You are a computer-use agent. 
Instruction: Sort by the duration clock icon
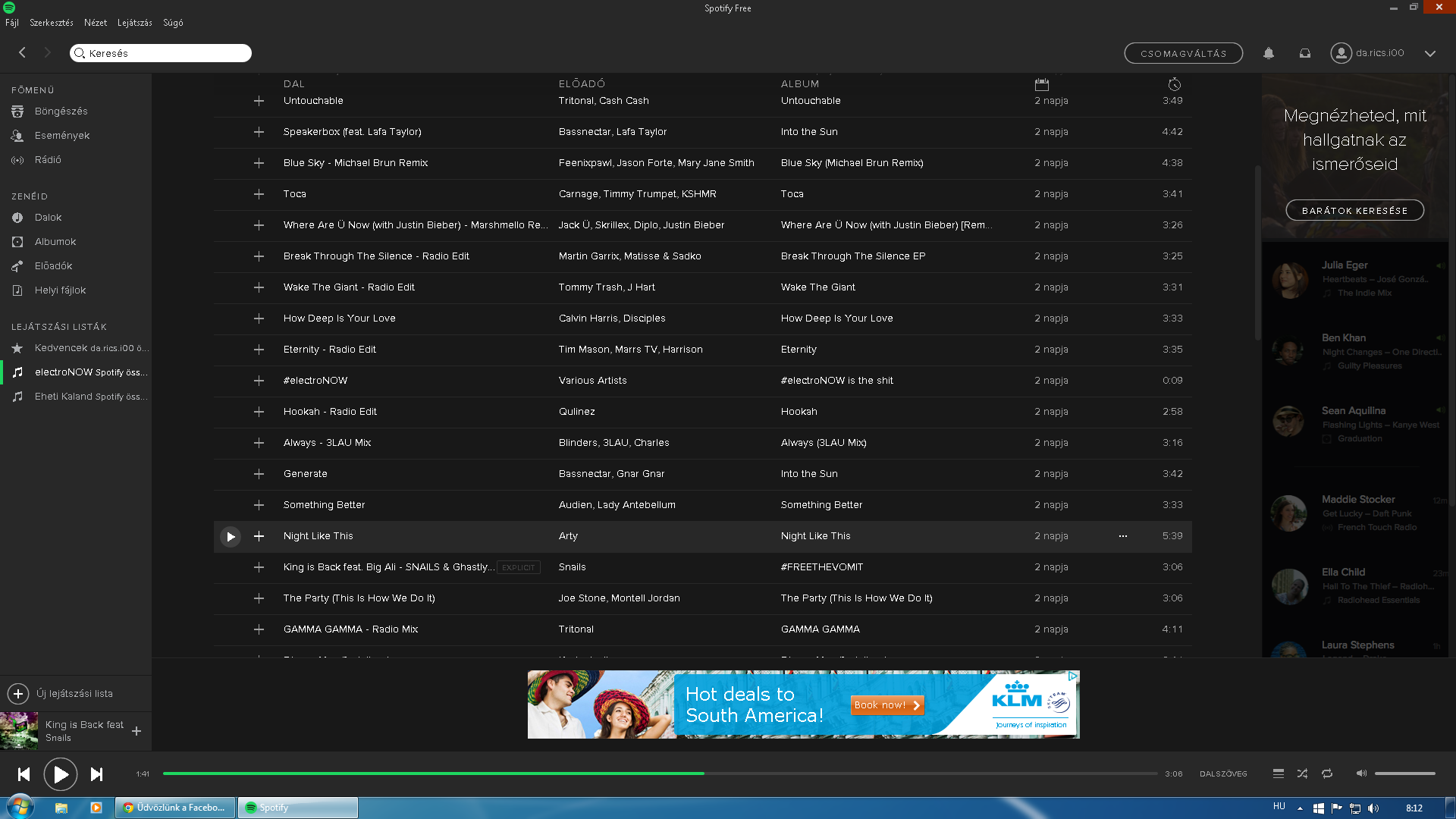pos(1174,84)
